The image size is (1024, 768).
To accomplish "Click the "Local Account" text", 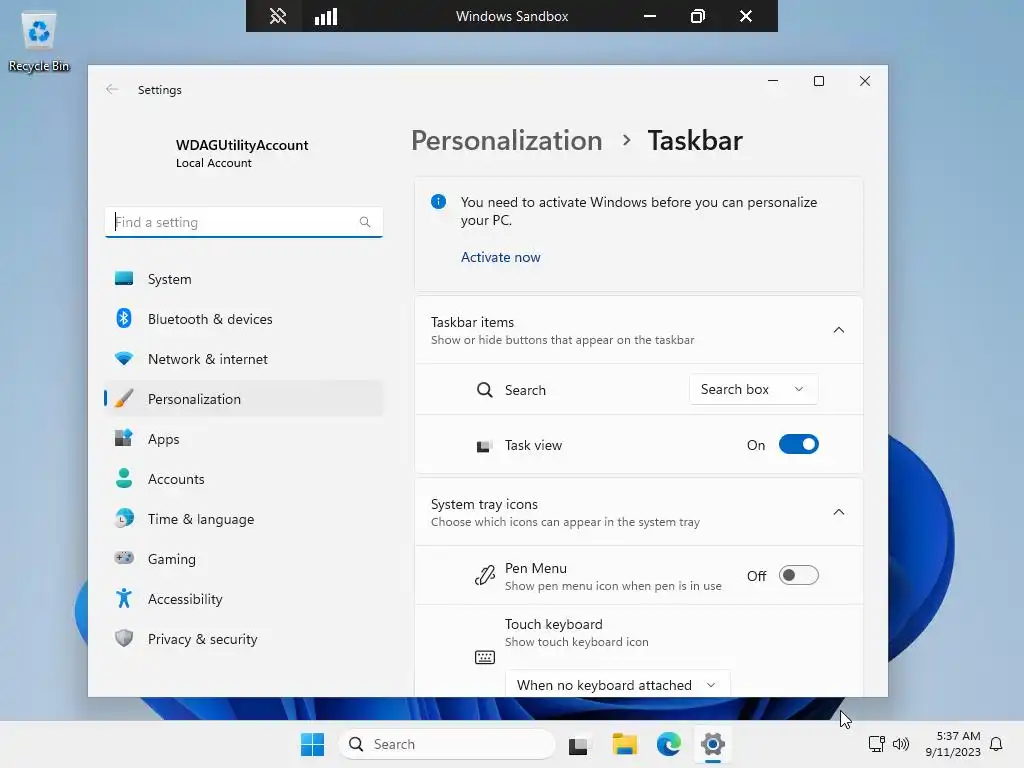I will (214, 163).
